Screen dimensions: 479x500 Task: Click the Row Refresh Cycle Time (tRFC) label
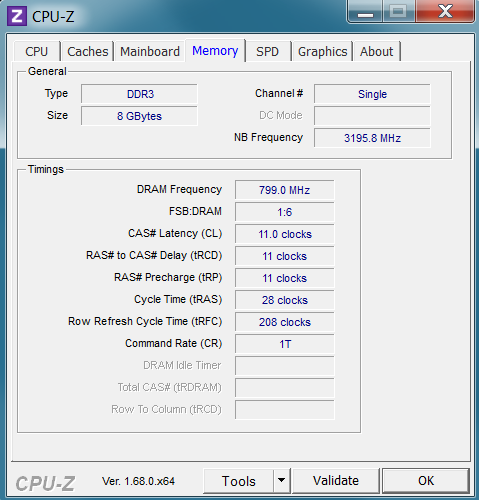pos(145,321)
